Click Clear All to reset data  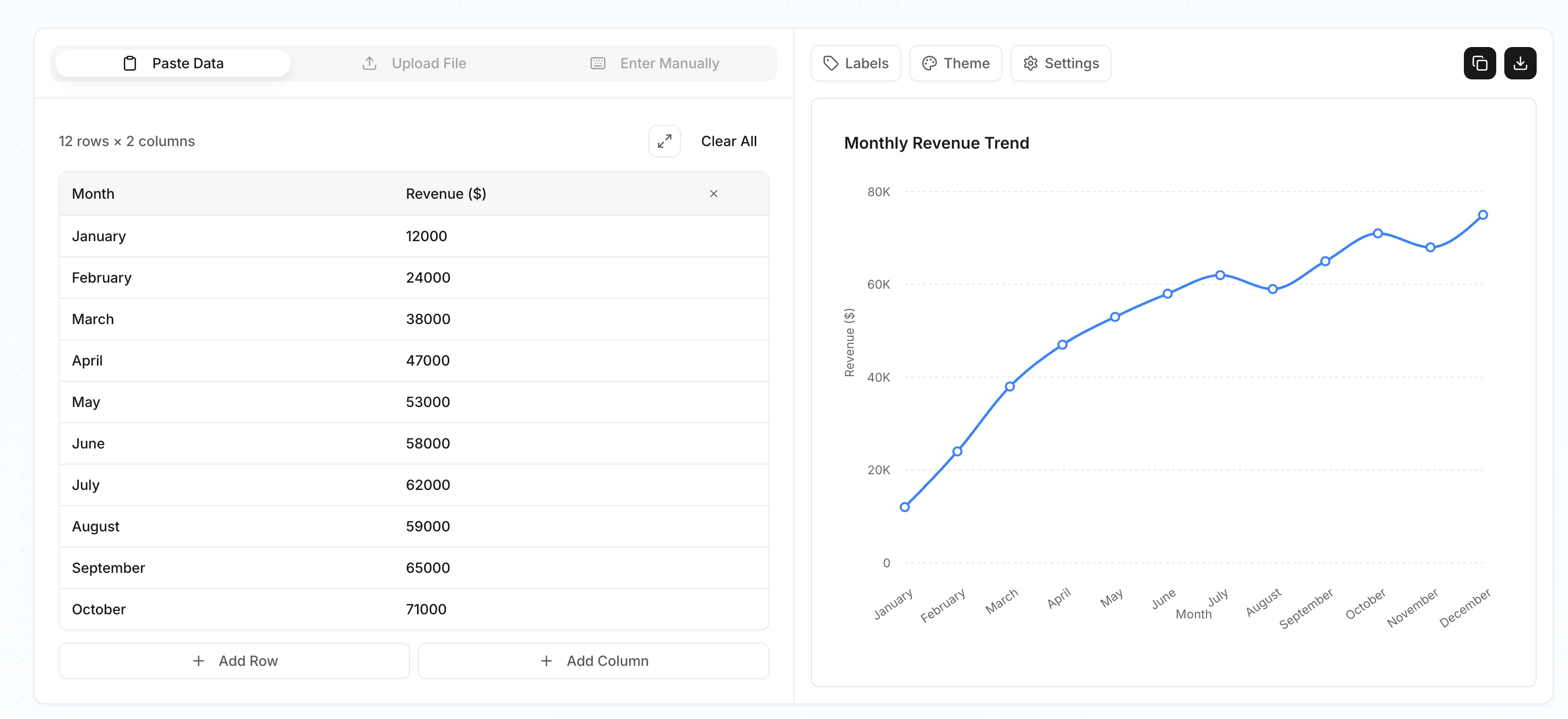point(728,141)
